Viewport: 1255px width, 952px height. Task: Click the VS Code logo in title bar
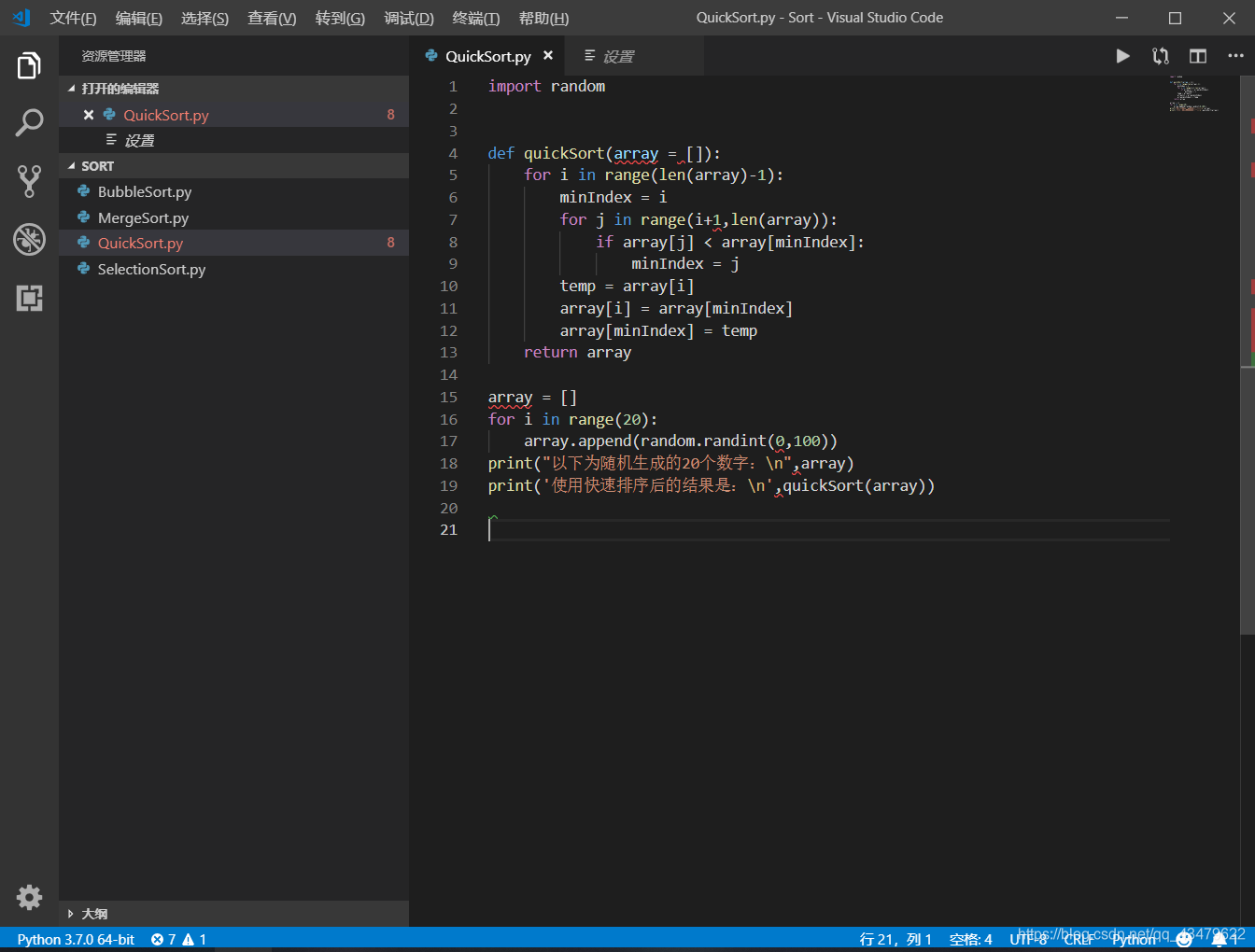21,18
